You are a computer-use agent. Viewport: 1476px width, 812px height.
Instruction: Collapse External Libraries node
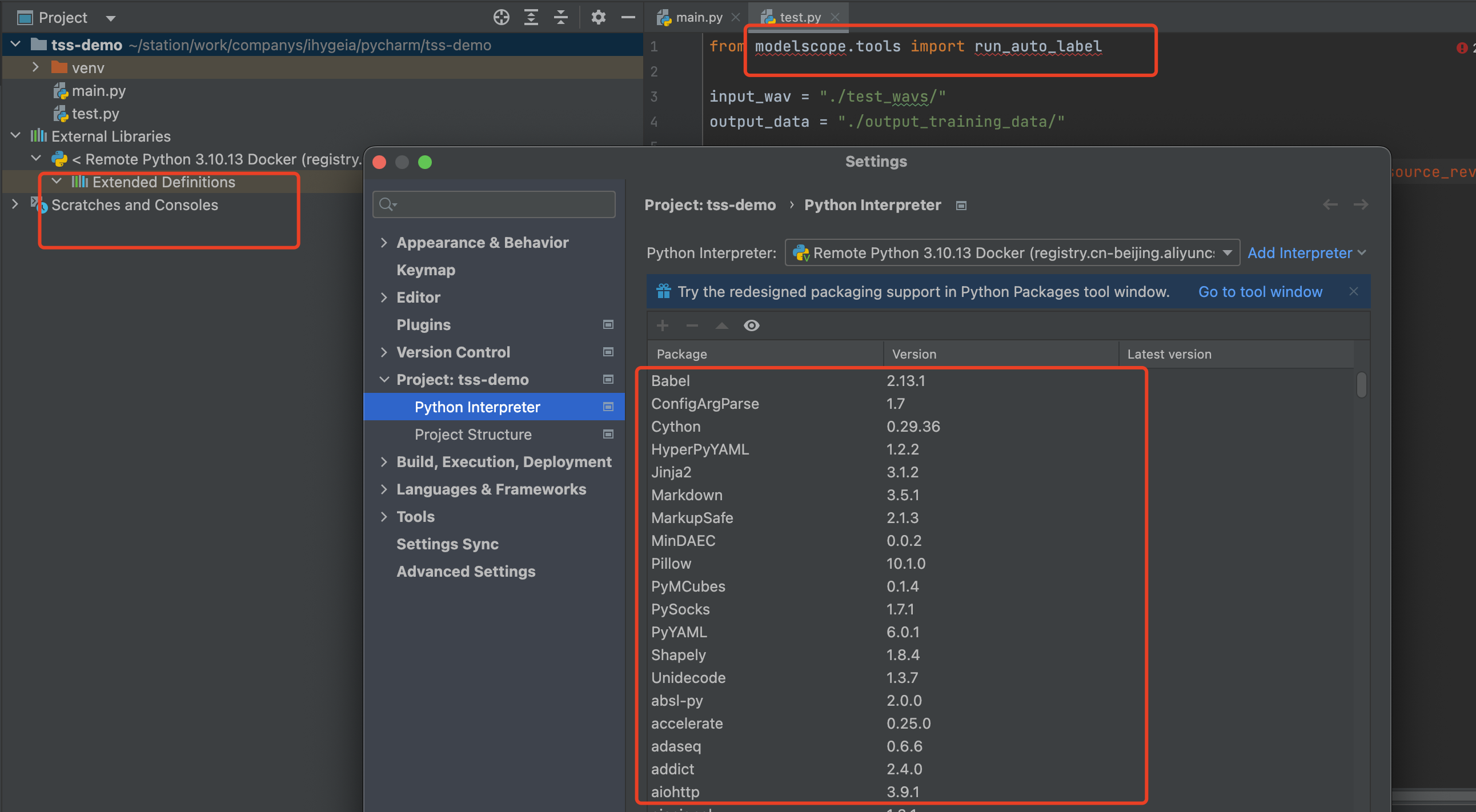(15, 136)
